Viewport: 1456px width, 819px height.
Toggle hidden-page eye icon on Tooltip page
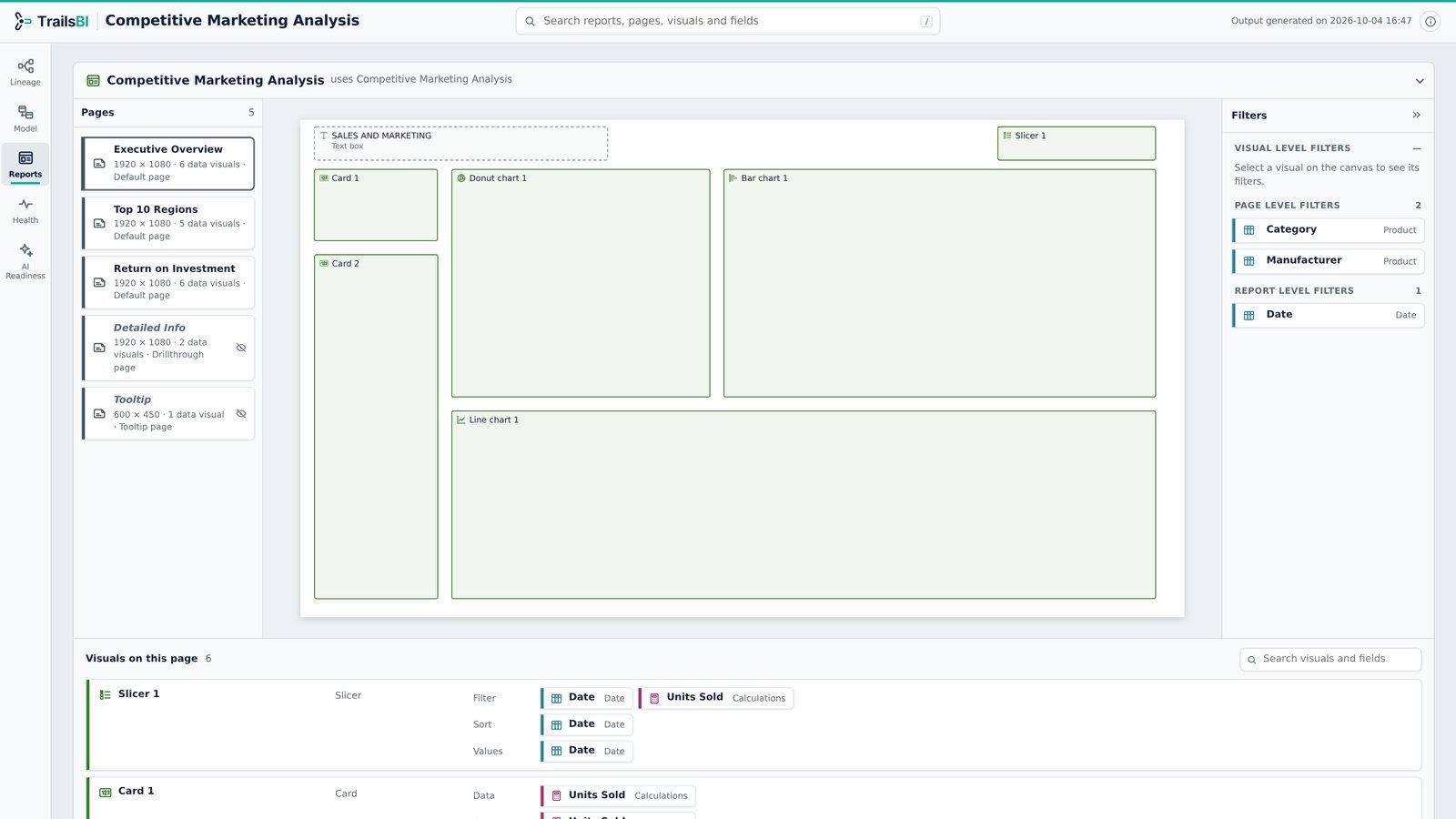[x=241, y=413]
